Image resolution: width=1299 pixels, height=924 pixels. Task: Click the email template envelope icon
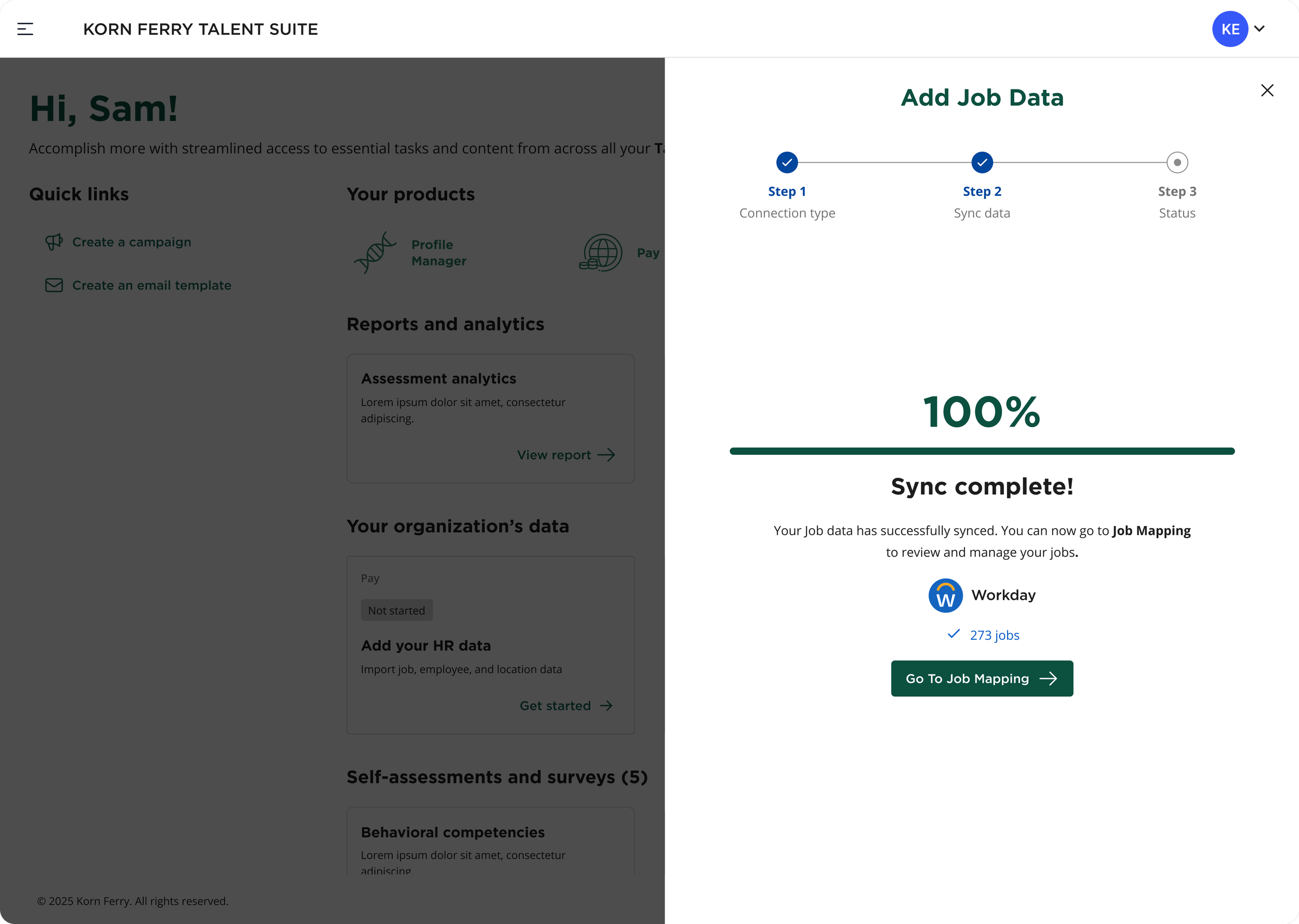click(x=54, y=285)
